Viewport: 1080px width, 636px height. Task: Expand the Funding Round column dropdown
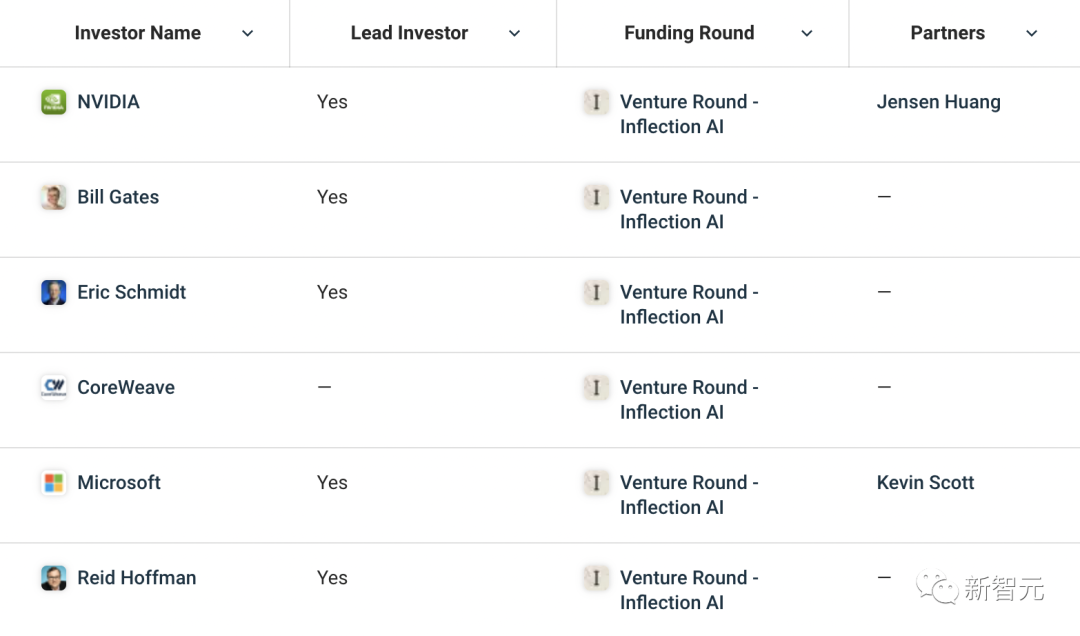(807, 34)
